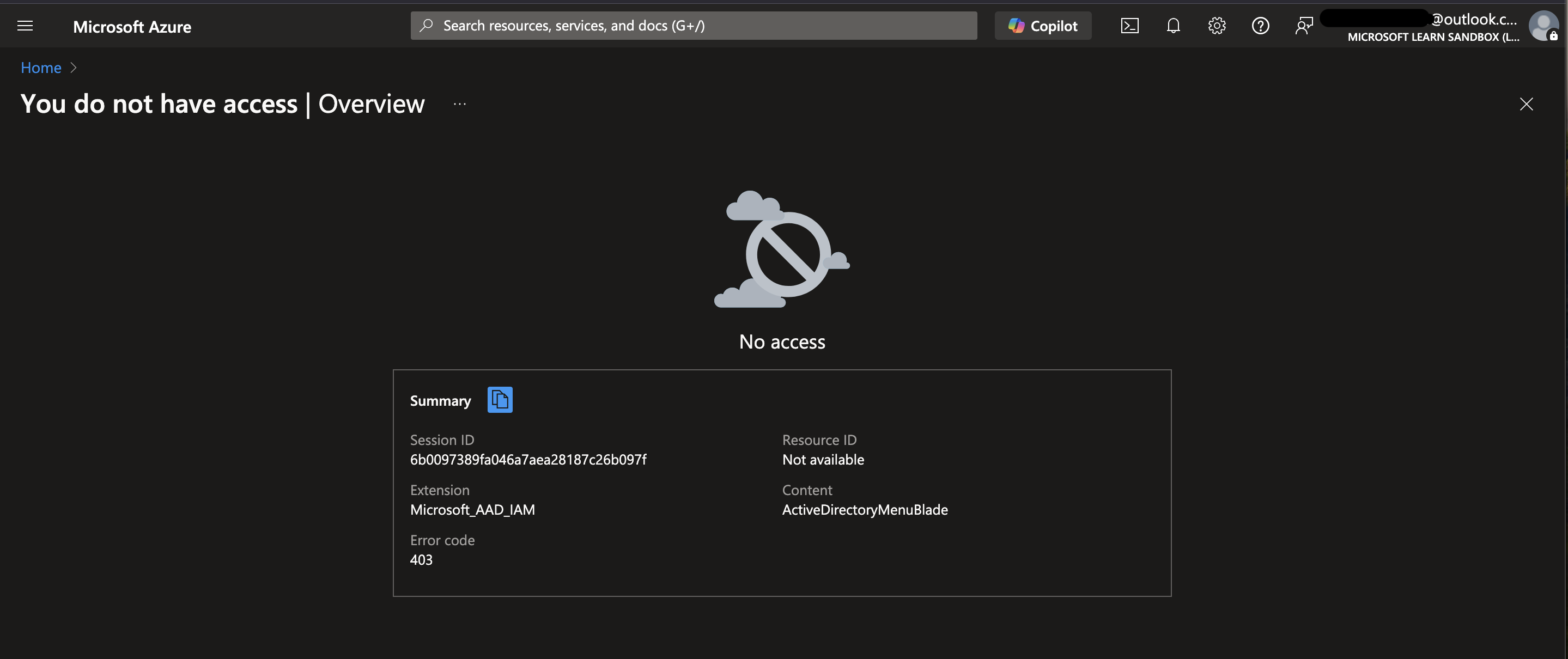Image resolution: width=1568 pixels, height=659 pixels.
Task: Click the outlook account email label
Action: click(1473, 20)
